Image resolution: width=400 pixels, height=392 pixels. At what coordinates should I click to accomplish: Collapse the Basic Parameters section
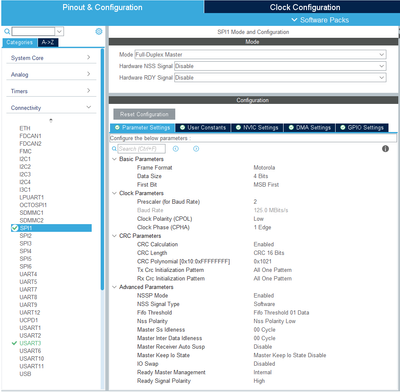(x=114, y=159)
